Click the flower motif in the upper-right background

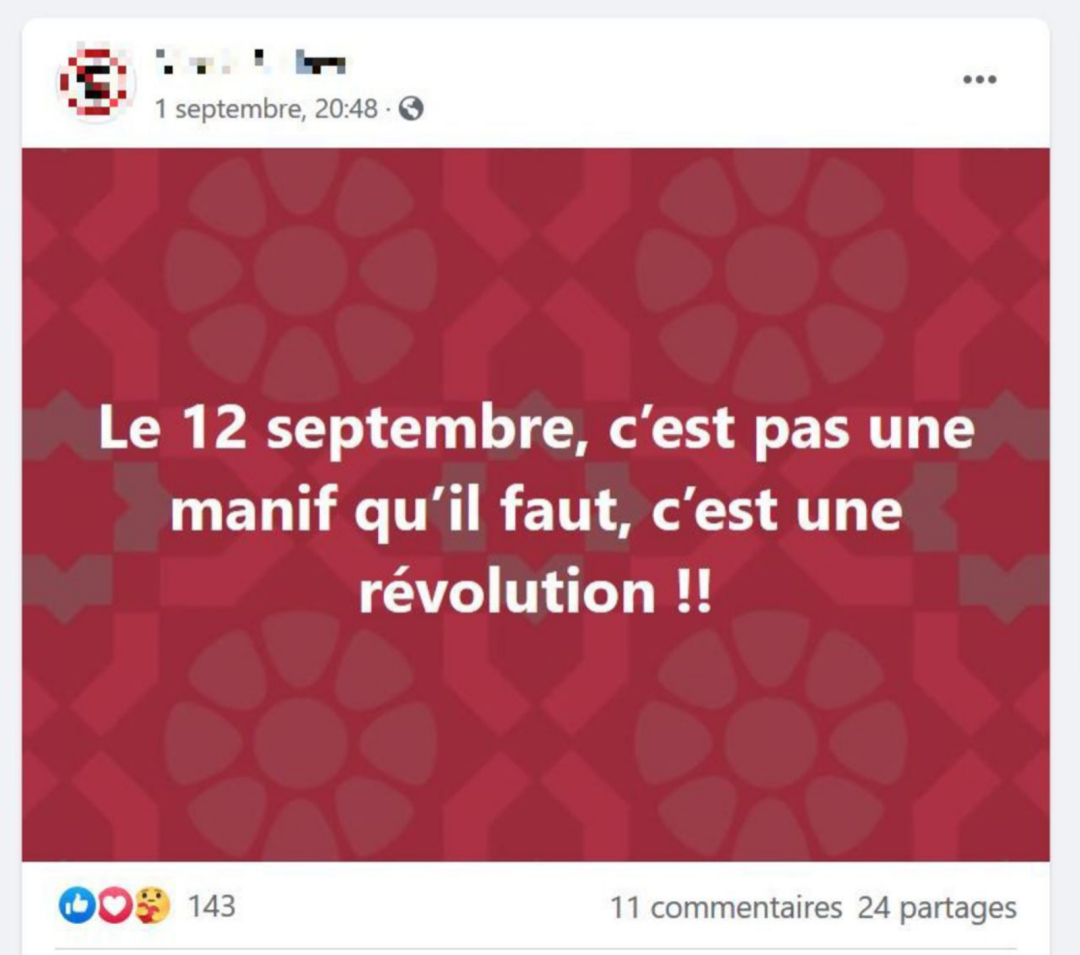click(x=771, y=270)
